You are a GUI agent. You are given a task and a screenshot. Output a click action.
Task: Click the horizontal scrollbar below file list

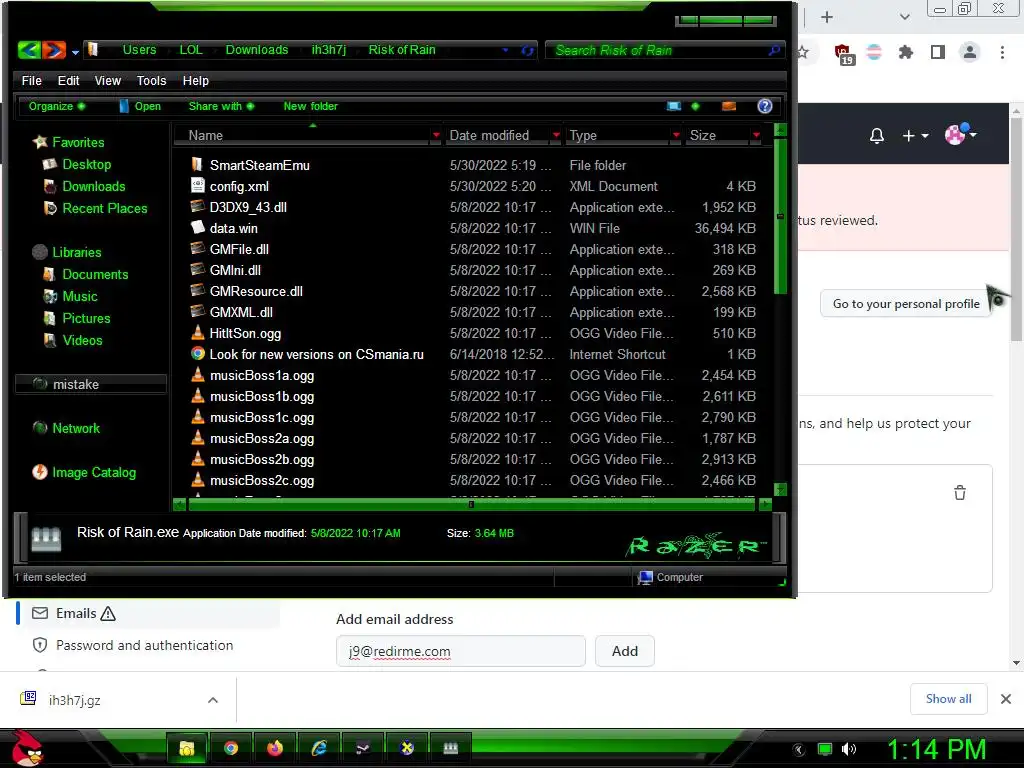click(x=472, y=504)
